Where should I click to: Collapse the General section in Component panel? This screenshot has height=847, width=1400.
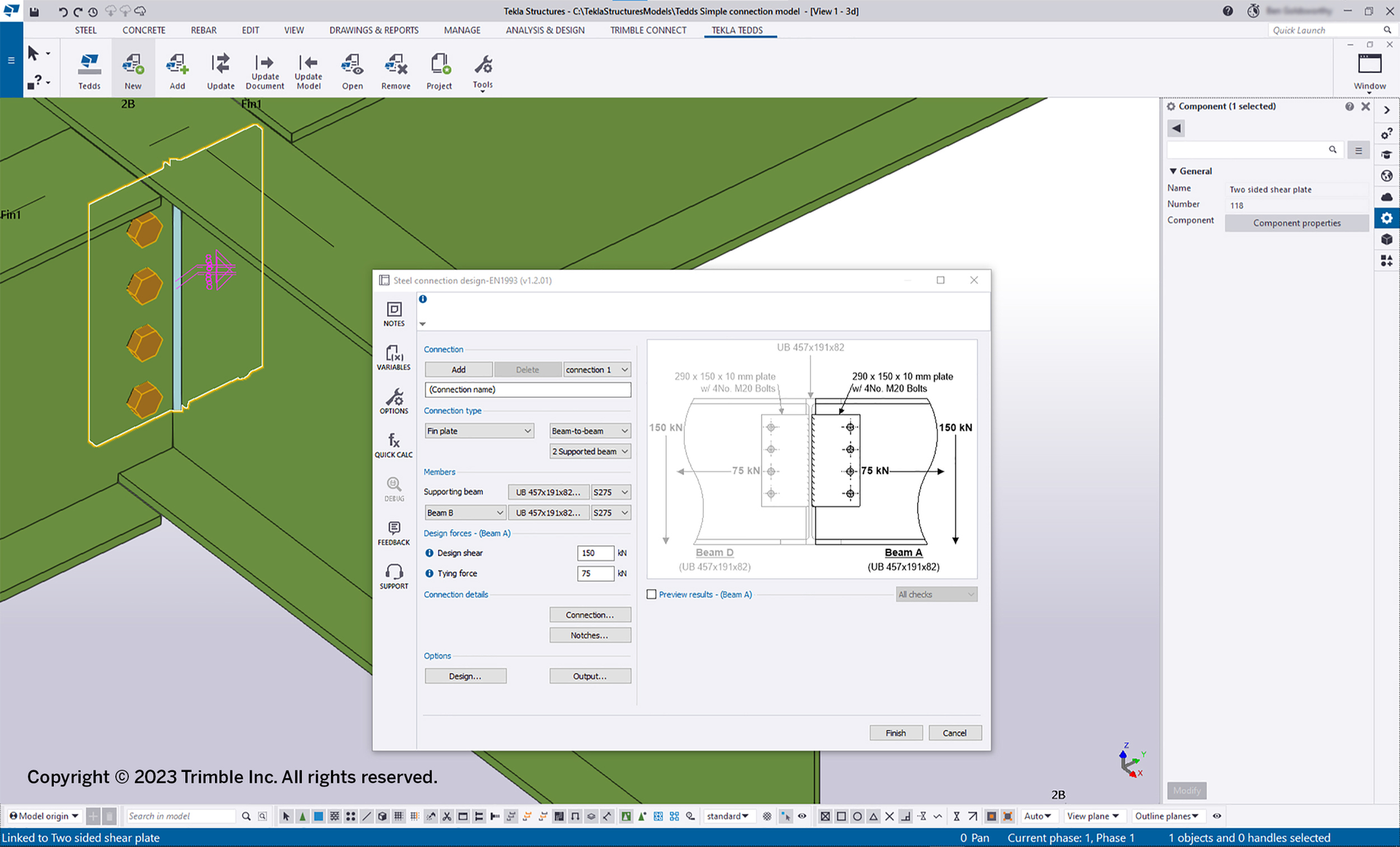[1173, 171]
